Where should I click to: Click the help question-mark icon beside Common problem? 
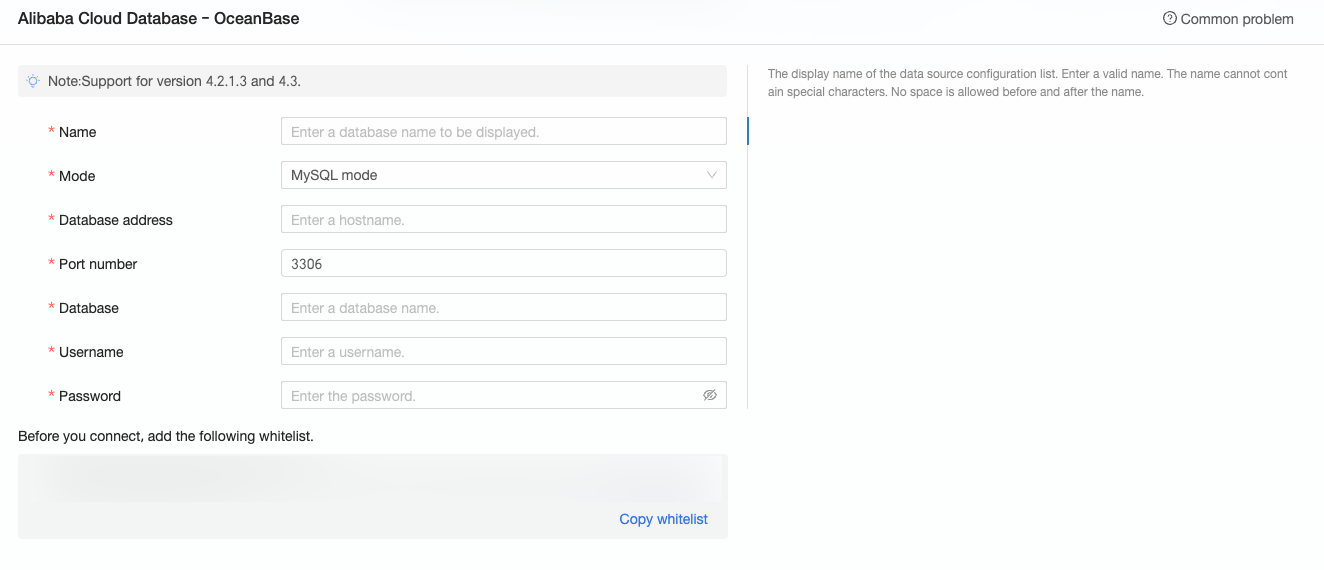1169,19
